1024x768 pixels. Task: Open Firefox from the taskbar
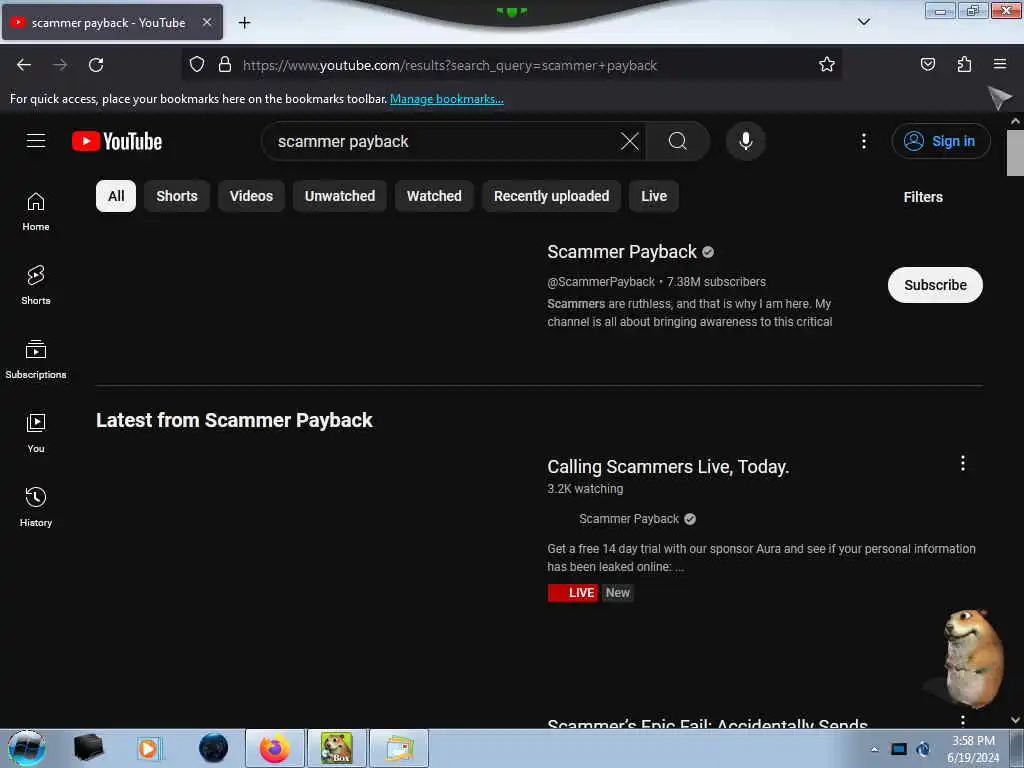coord(274,748)
